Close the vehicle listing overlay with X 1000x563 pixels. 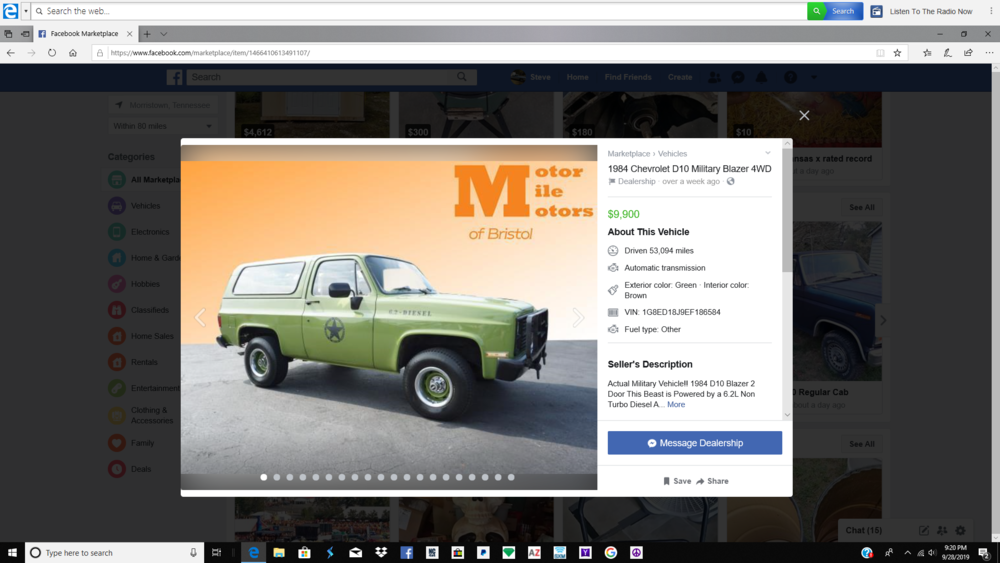point(804,115)
